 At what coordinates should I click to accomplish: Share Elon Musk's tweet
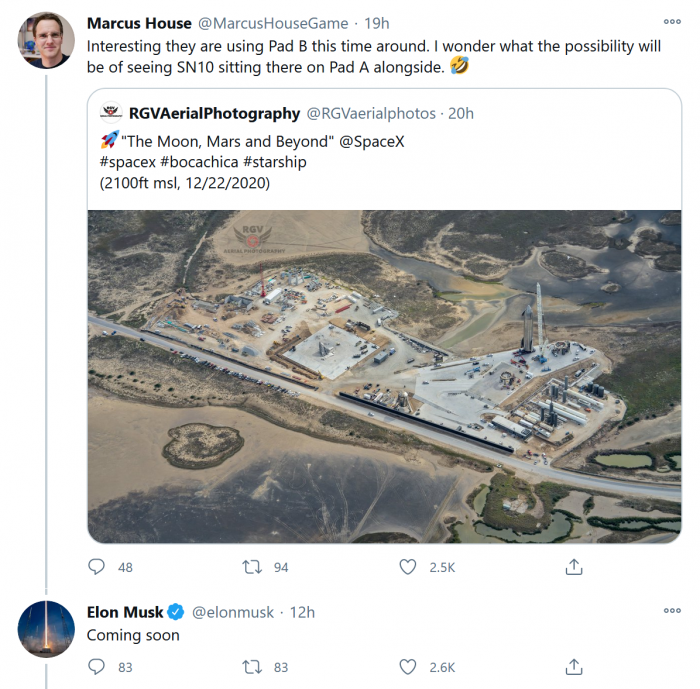click(574, 667)
